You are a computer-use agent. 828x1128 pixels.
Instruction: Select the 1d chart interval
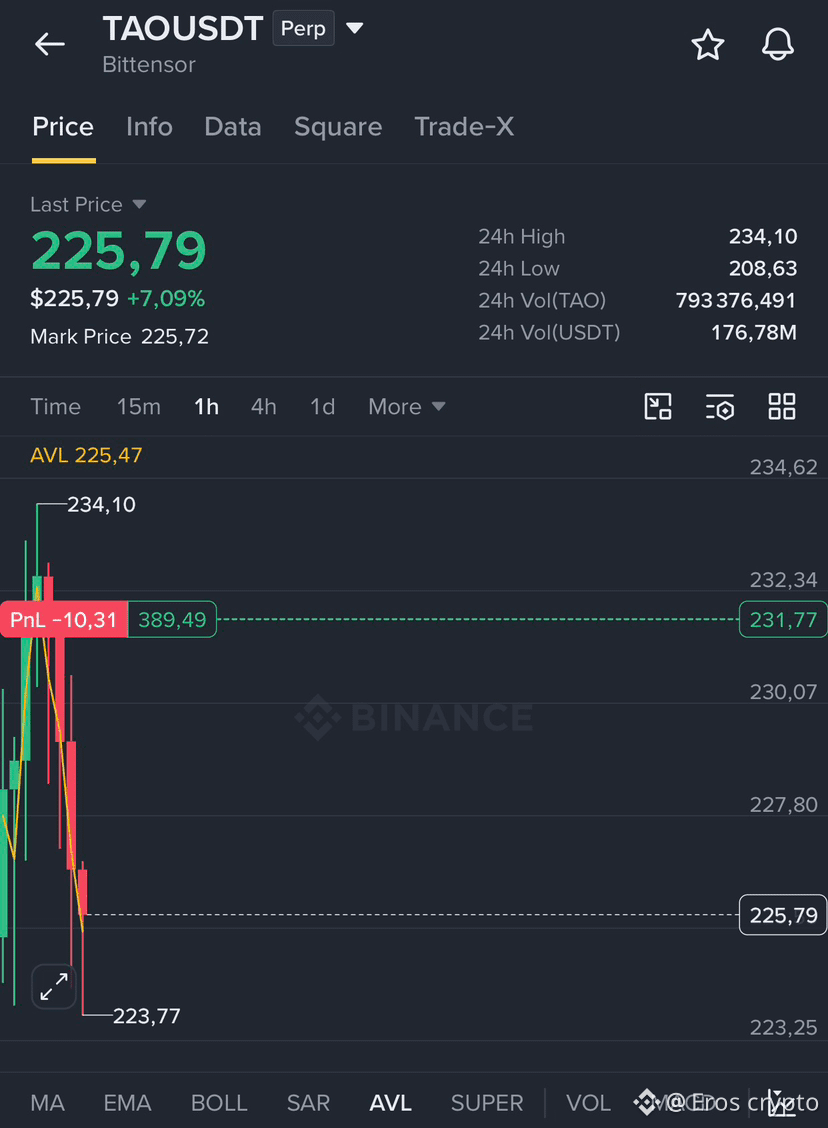tap(322, 406)
